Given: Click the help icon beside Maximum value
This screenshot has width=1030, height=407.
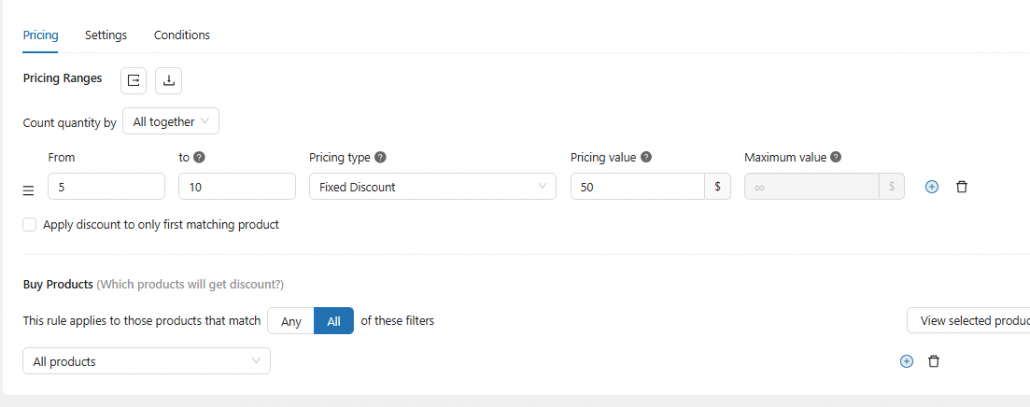Looking at the screenshot, I should click(x=836, y=158).
